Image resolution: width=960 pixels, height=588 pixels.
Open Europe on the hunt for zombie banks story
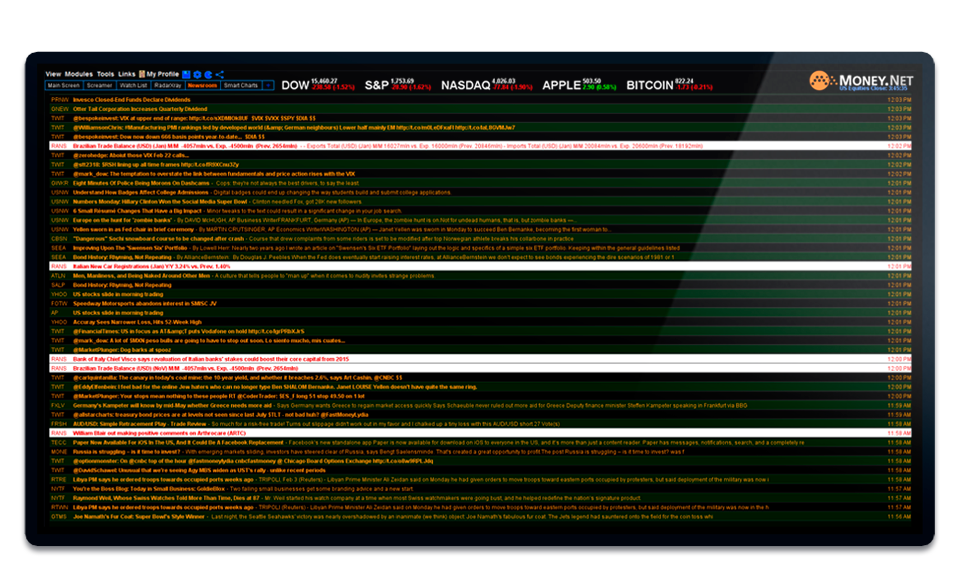coord(481,220)
